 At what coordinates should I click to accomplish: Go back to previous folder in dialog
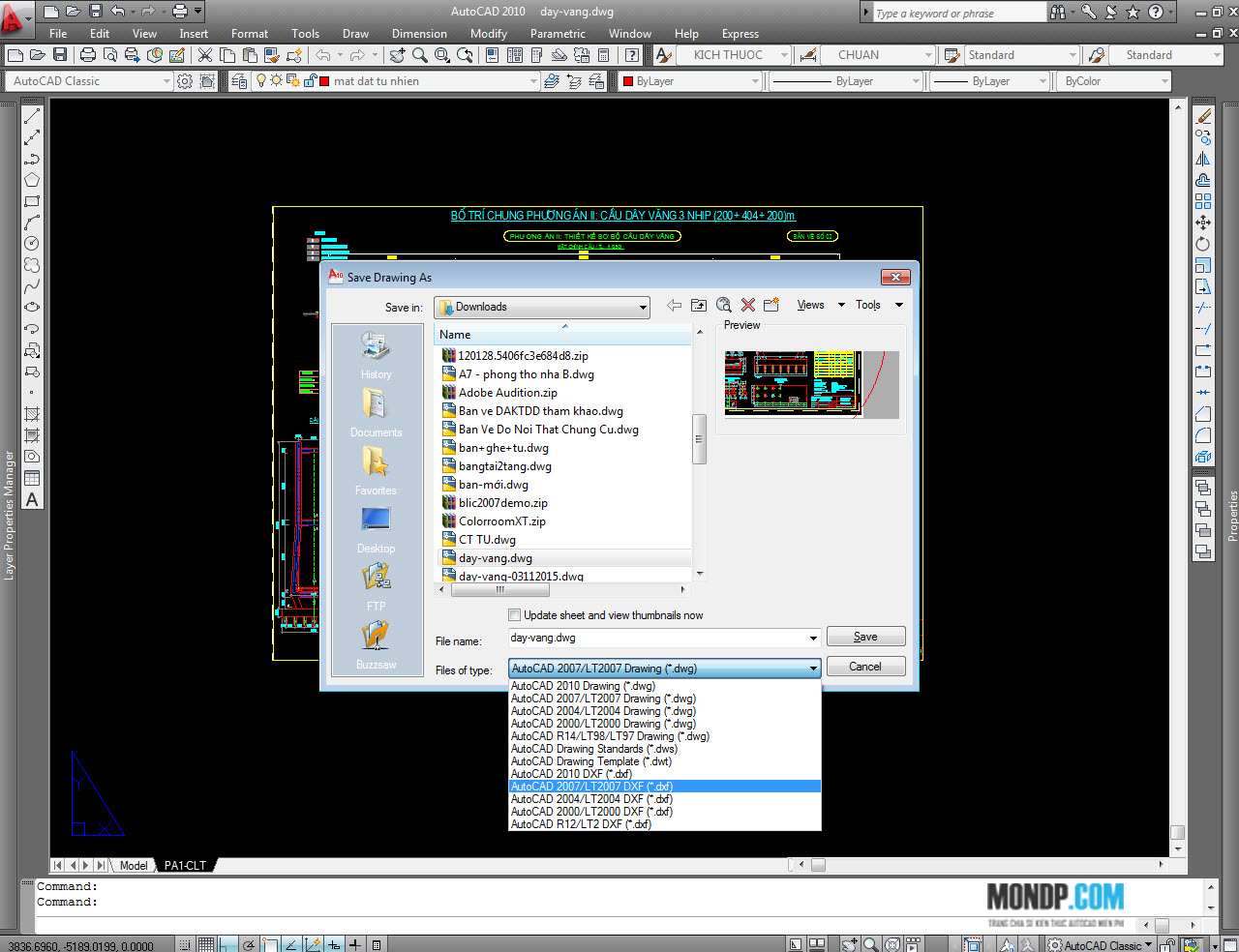pos(674,305)
